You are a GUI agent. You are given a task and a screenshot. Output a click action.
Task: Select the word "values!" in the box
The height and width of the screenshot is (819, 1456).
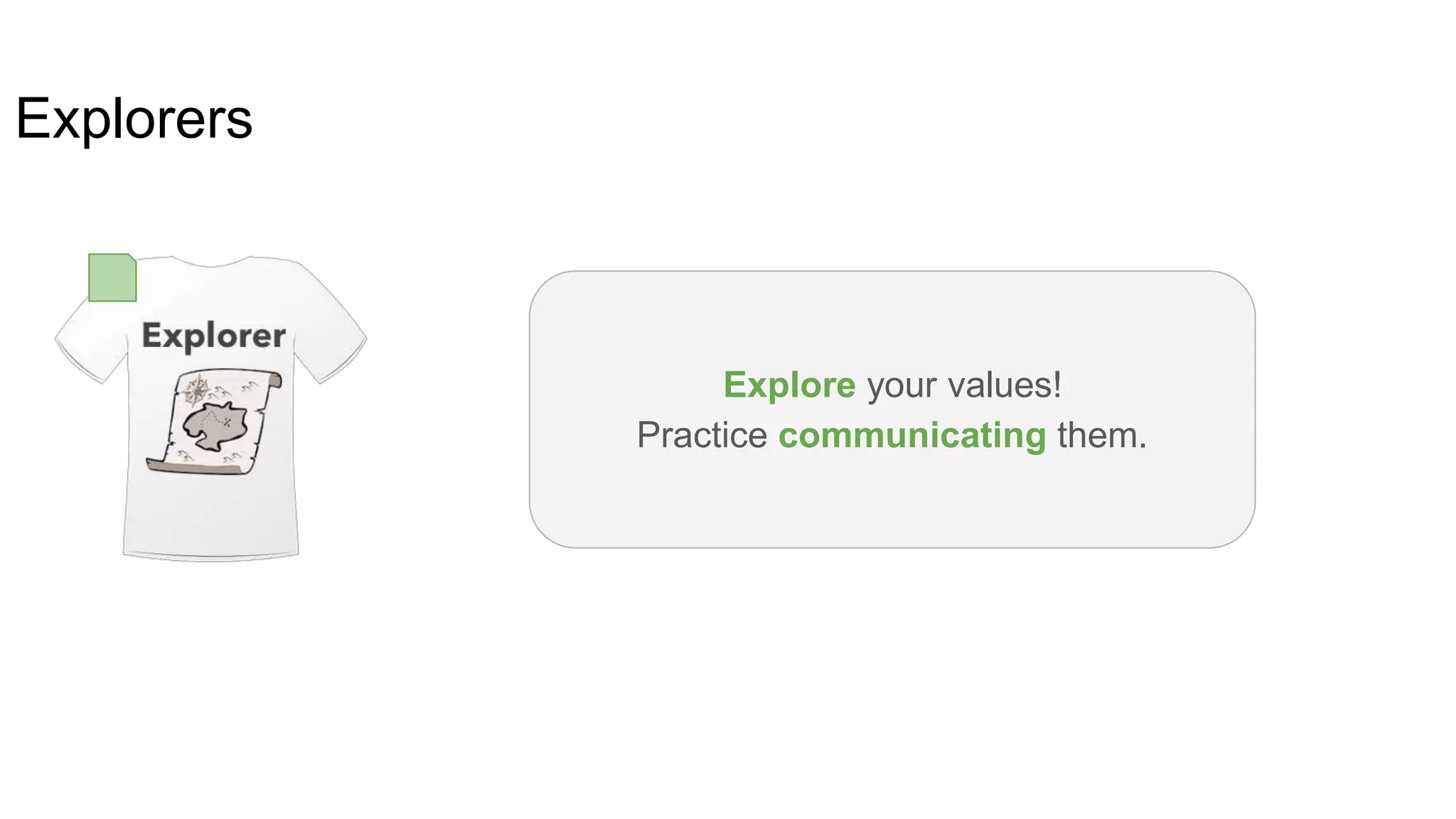(1005, 385)
